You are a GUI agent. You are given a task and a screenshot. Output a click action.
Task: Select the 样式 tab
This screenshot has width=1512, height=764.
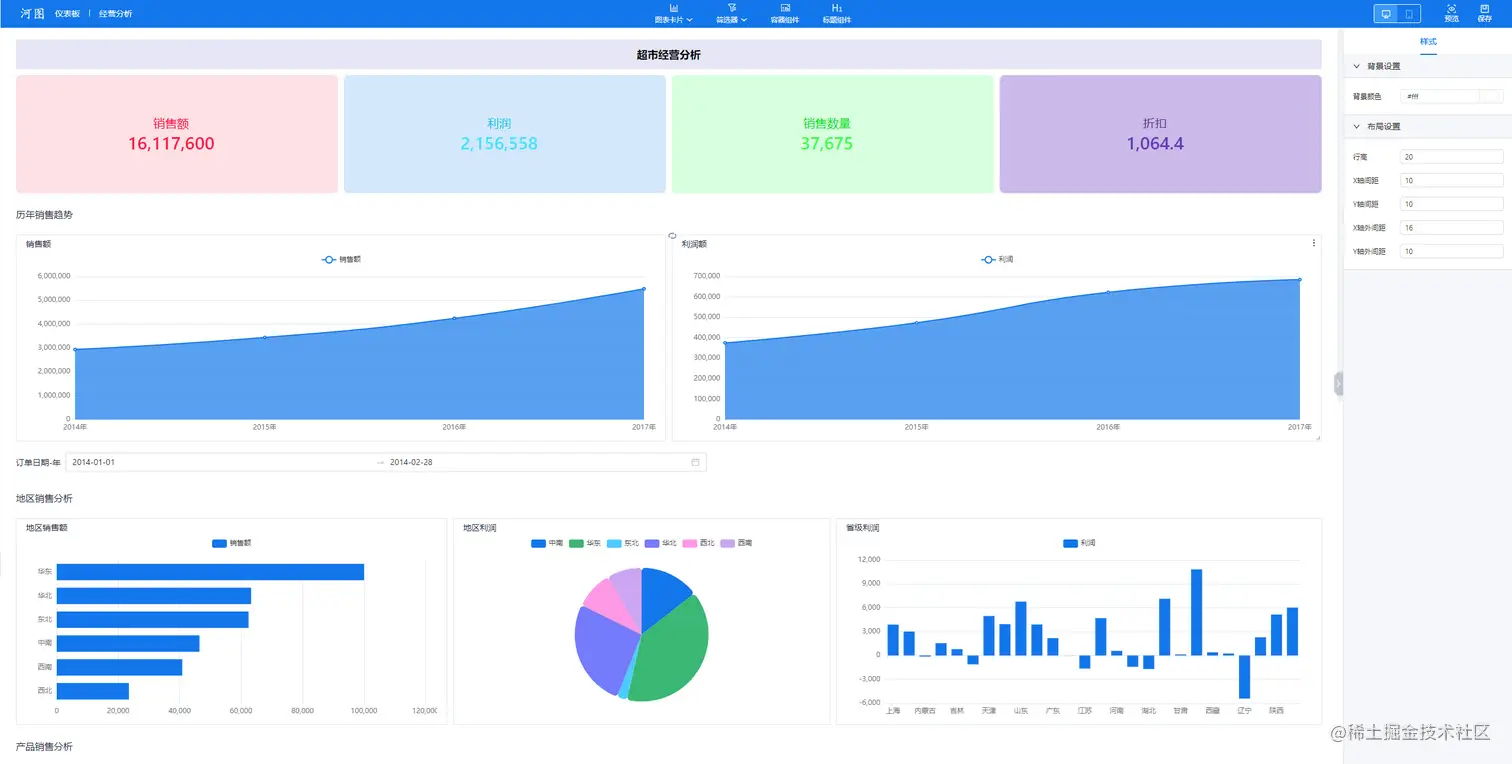pyautogui.click(x=1428, y=42)
